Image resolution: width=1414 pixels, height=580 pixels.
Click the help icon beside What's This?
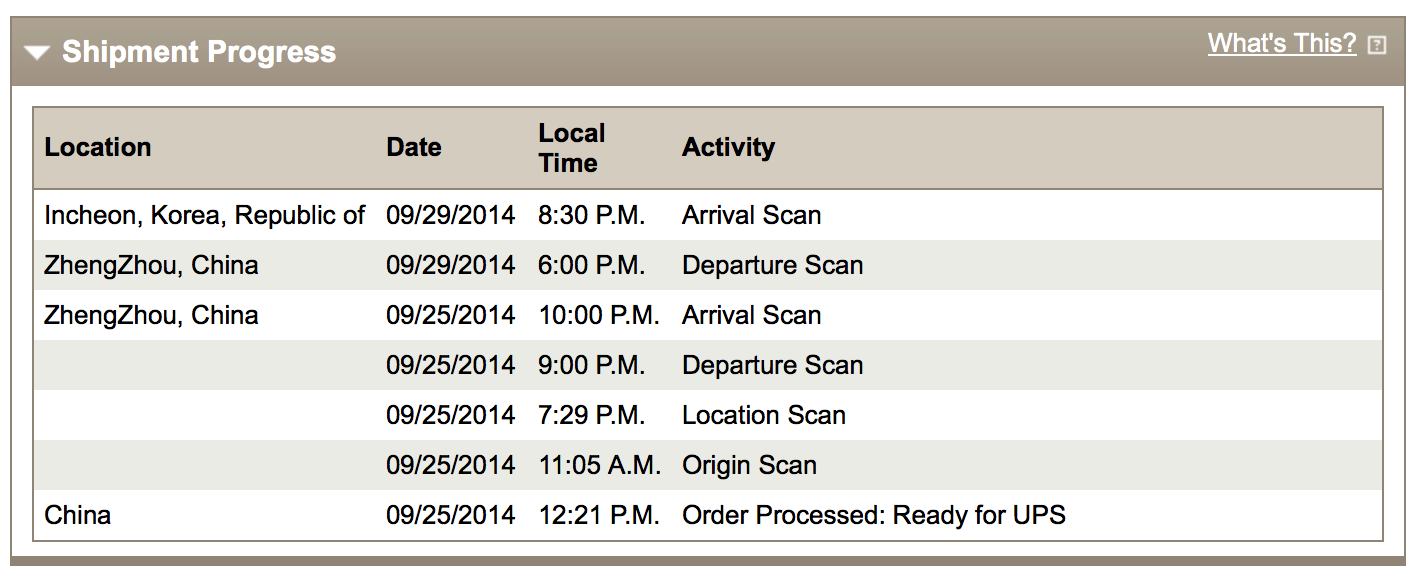pyautogui.click(x=1377, y=45)
